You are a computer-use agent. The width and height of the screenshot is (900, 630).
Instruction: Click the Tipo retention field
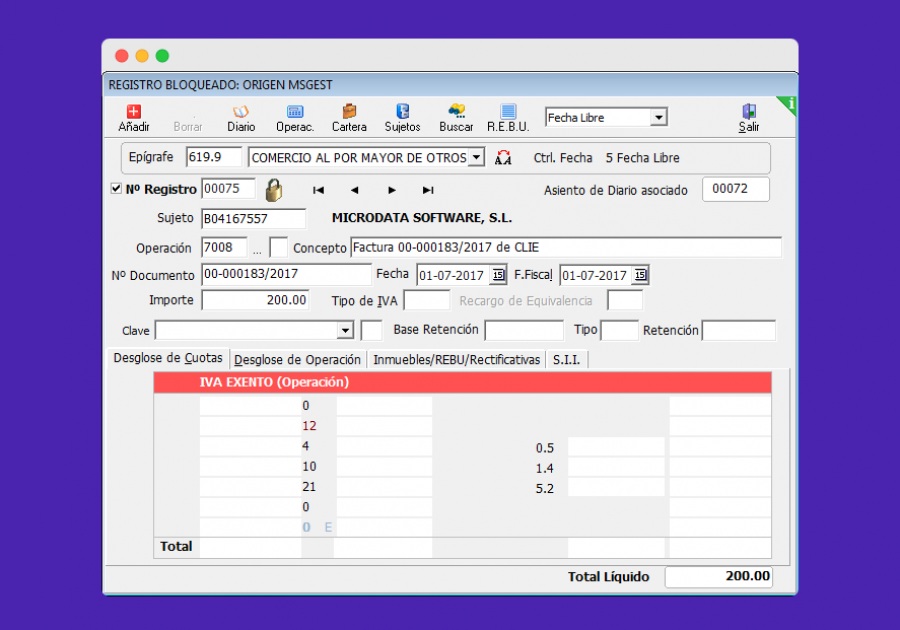click(x=619, y=330)
